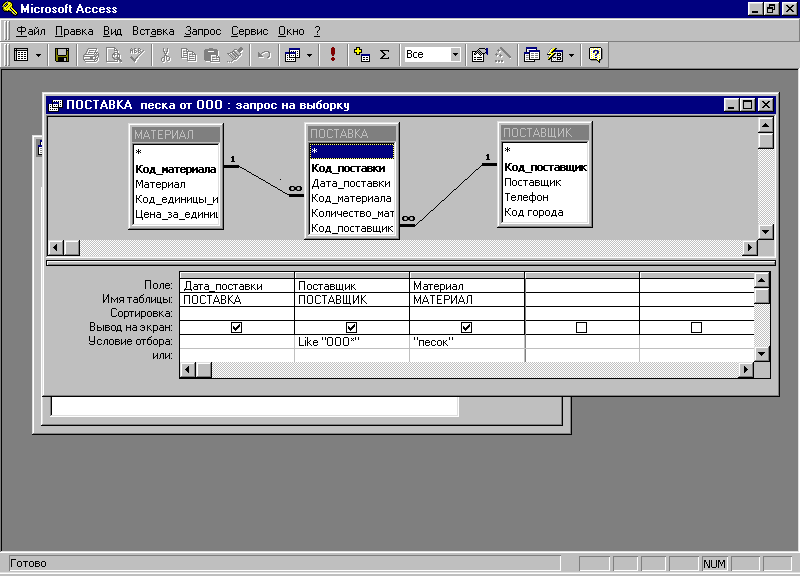Viewport: 800px width, 576px height.
Task: Check display box in fifth grid column
Action: click(x=696, y=328)
